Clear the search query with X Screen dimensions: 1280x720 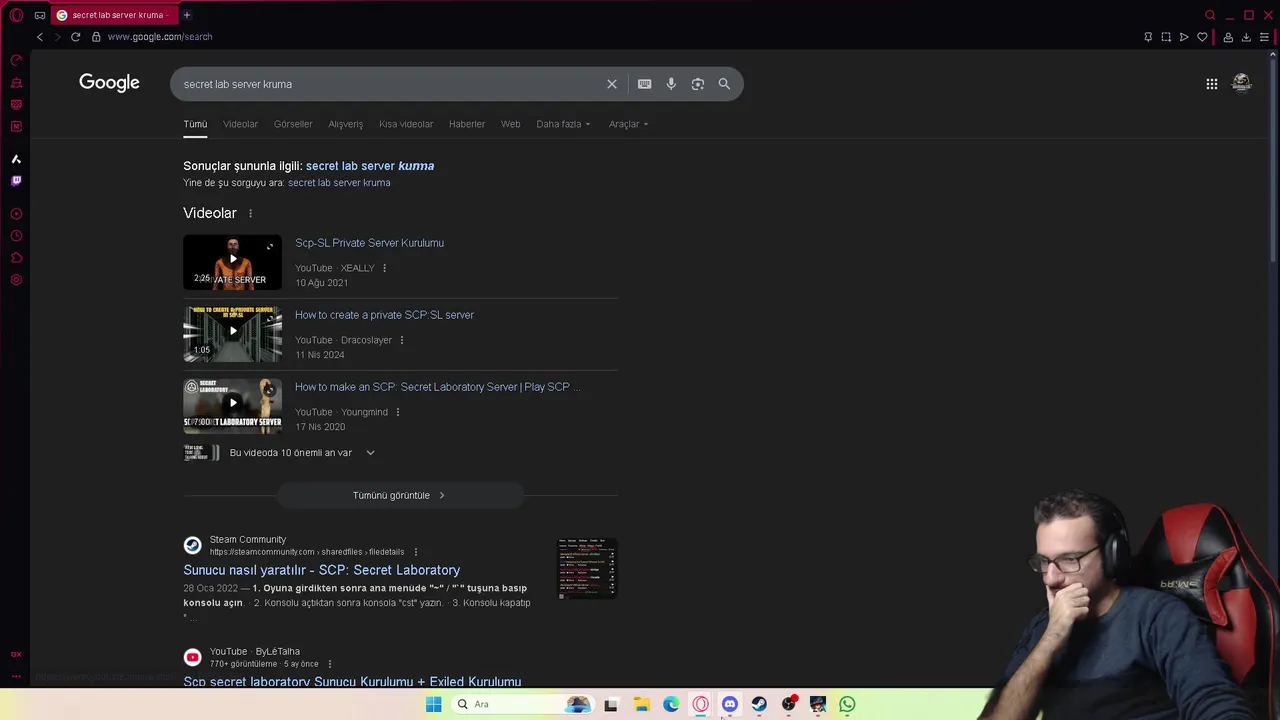click(612, 84)
